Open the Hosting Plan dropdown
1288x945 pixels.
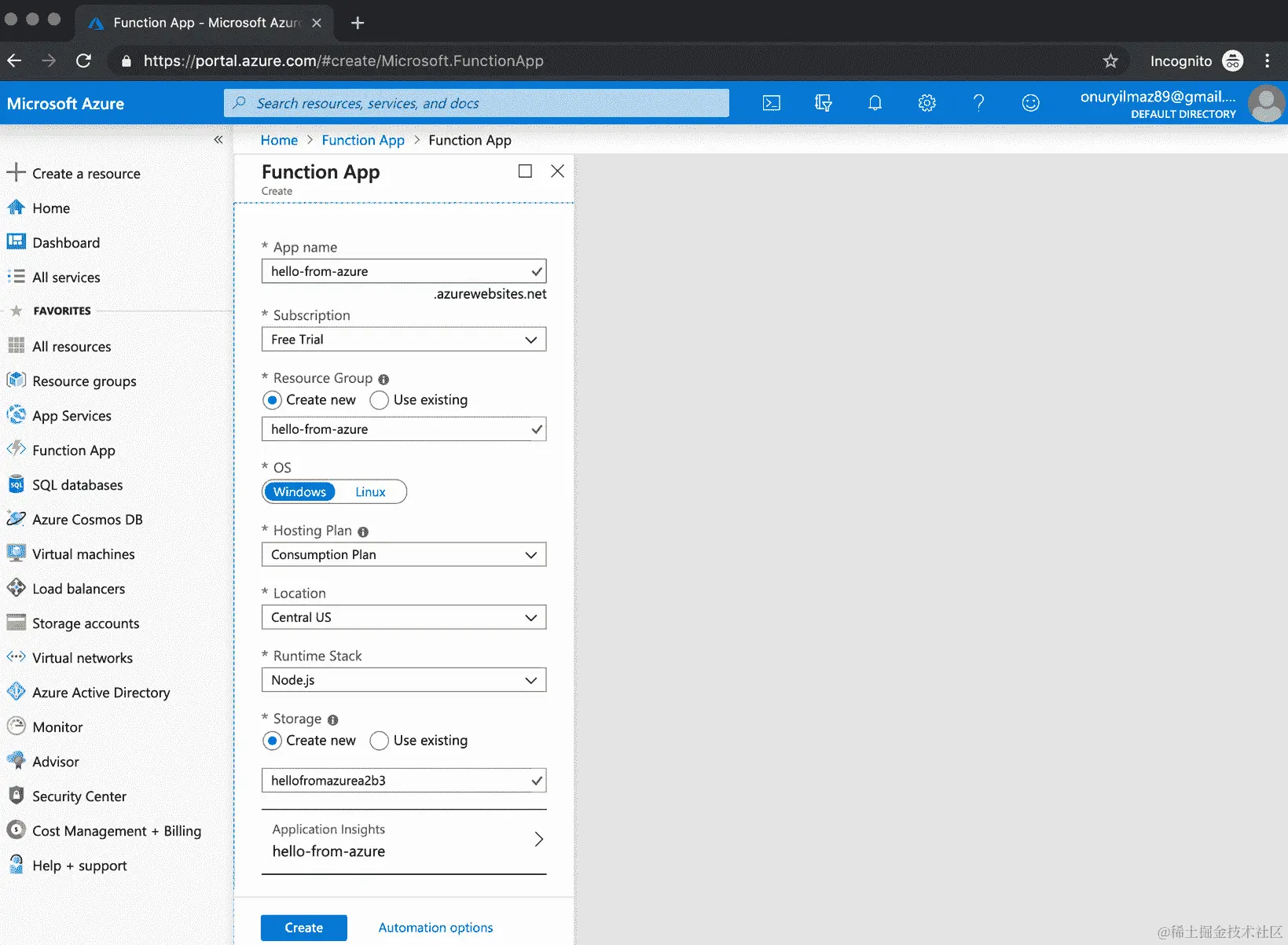pos(404,555)
